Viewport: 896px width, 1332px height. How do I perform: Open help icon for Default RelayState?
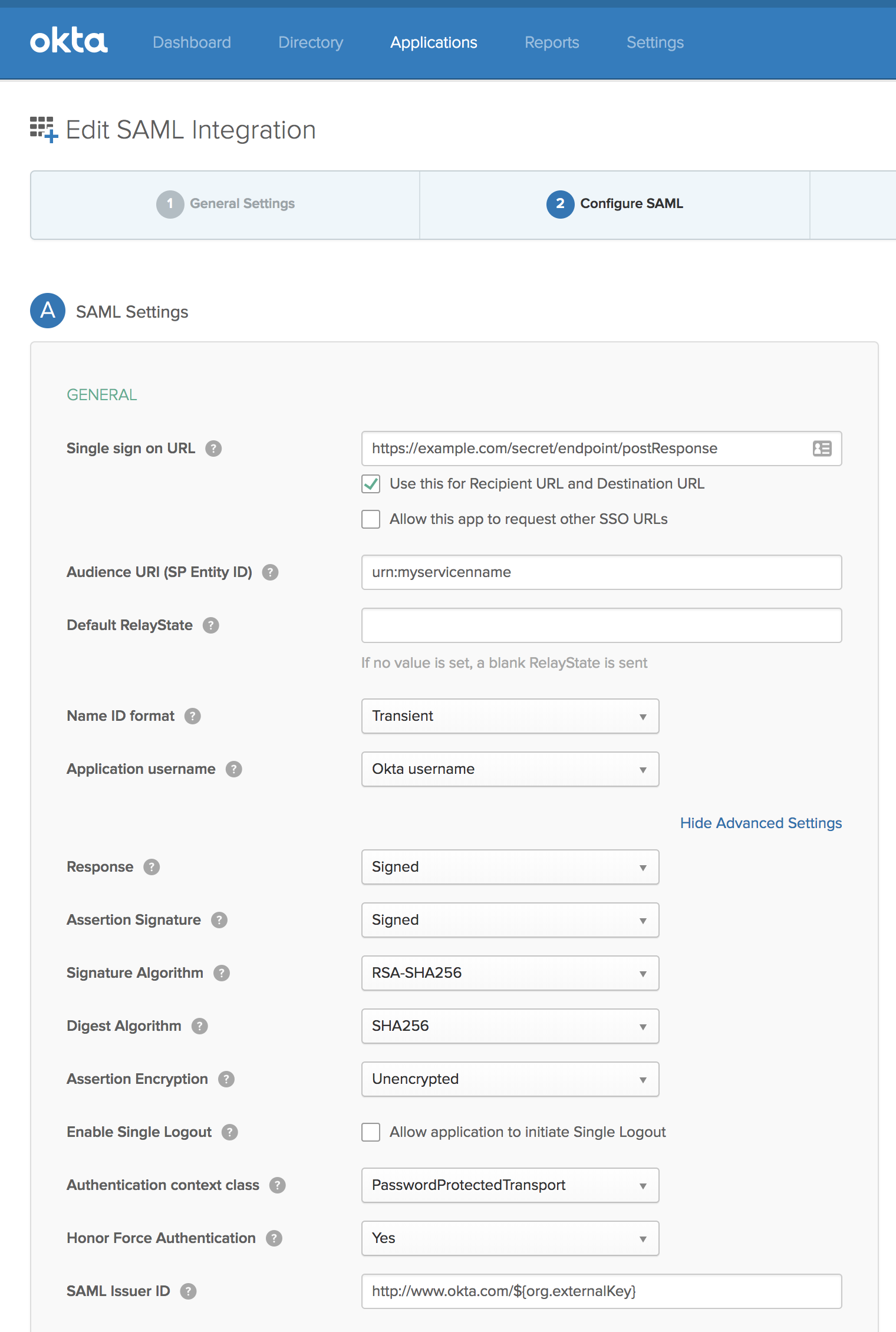tap(210, 625)
